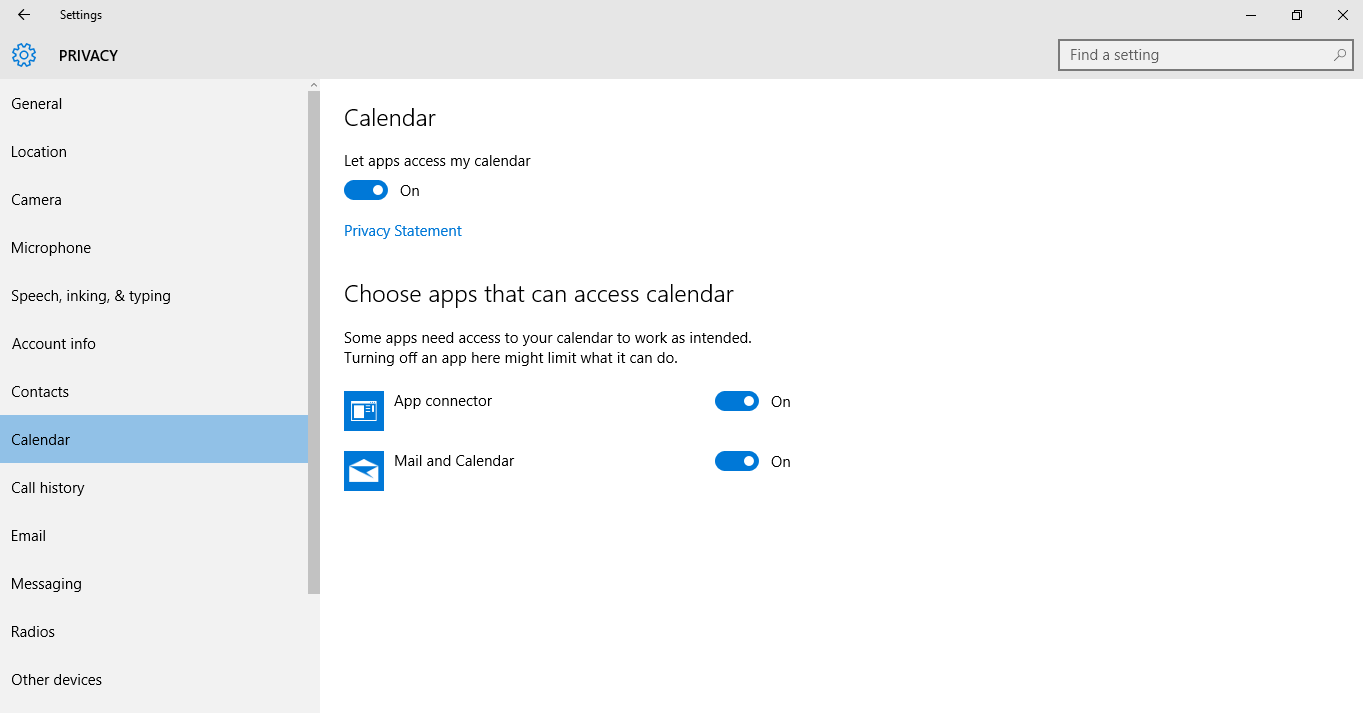Toggle Mail and Calendar access off
The image size is (1363, 713).
tap(737, 461)
